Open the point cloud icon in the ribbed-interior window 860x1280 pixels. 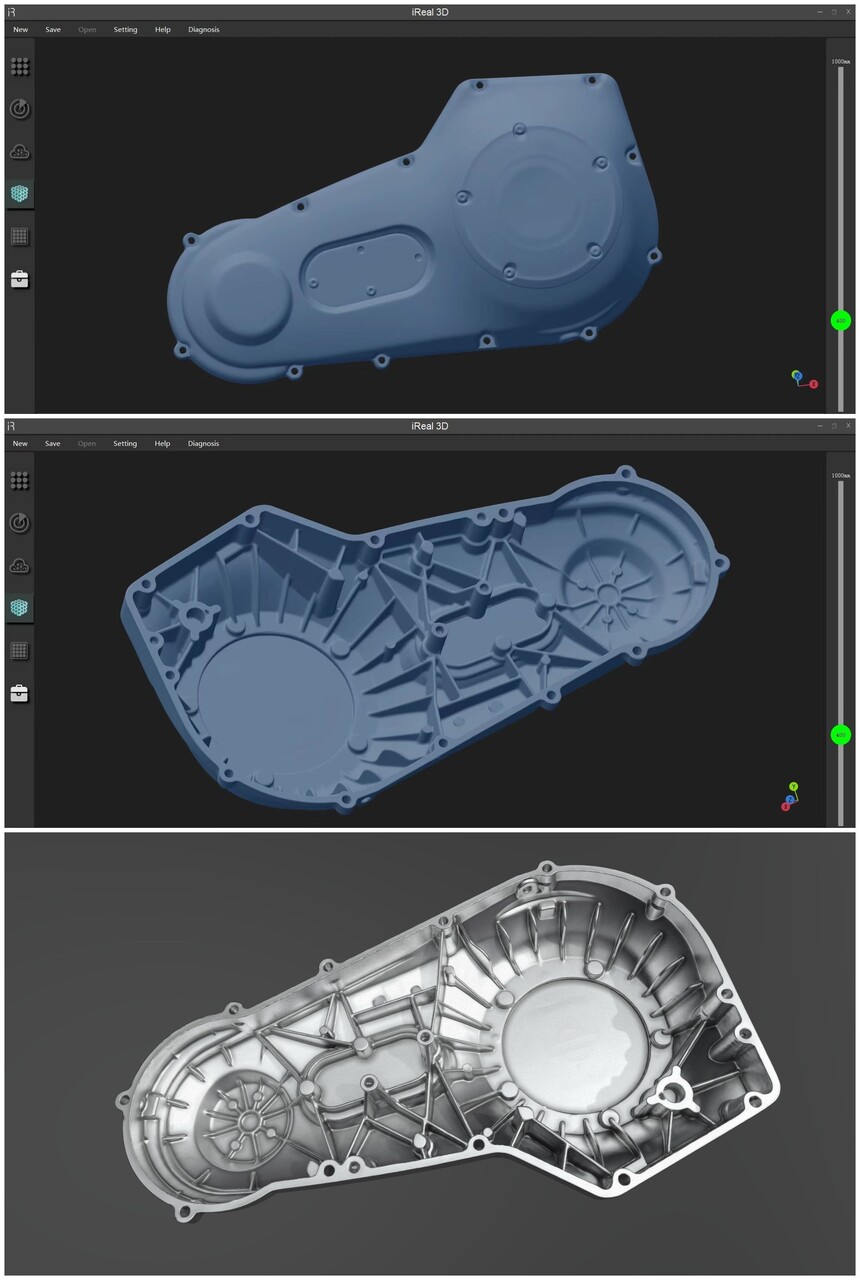(x=20, y=566)
